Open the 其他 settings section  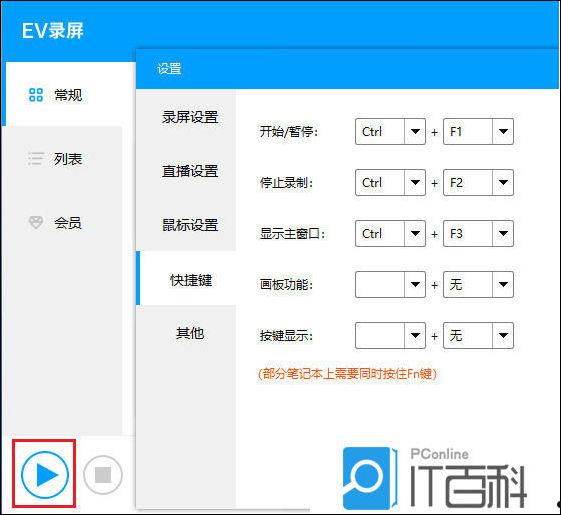(186, 333)
